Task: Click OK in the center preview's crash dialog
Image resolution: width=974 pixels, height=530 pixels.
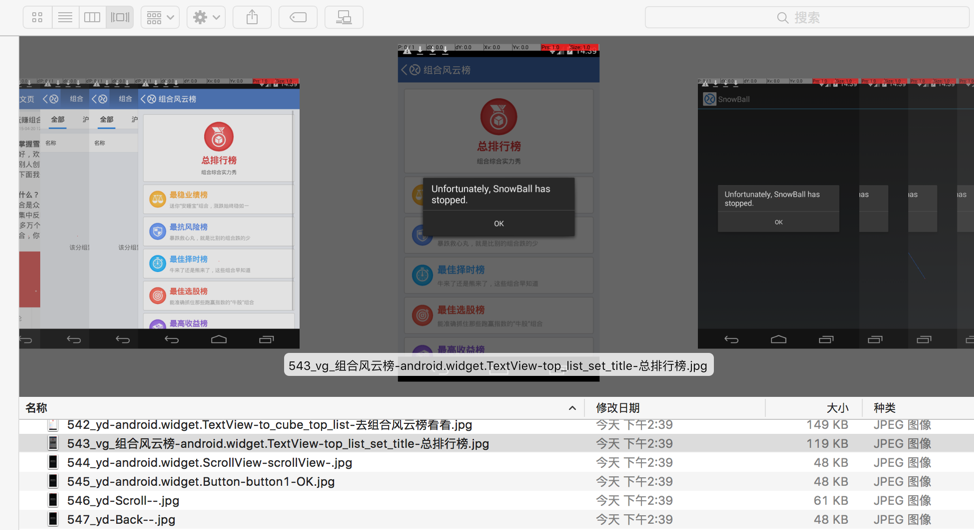Action: point(499,224)
